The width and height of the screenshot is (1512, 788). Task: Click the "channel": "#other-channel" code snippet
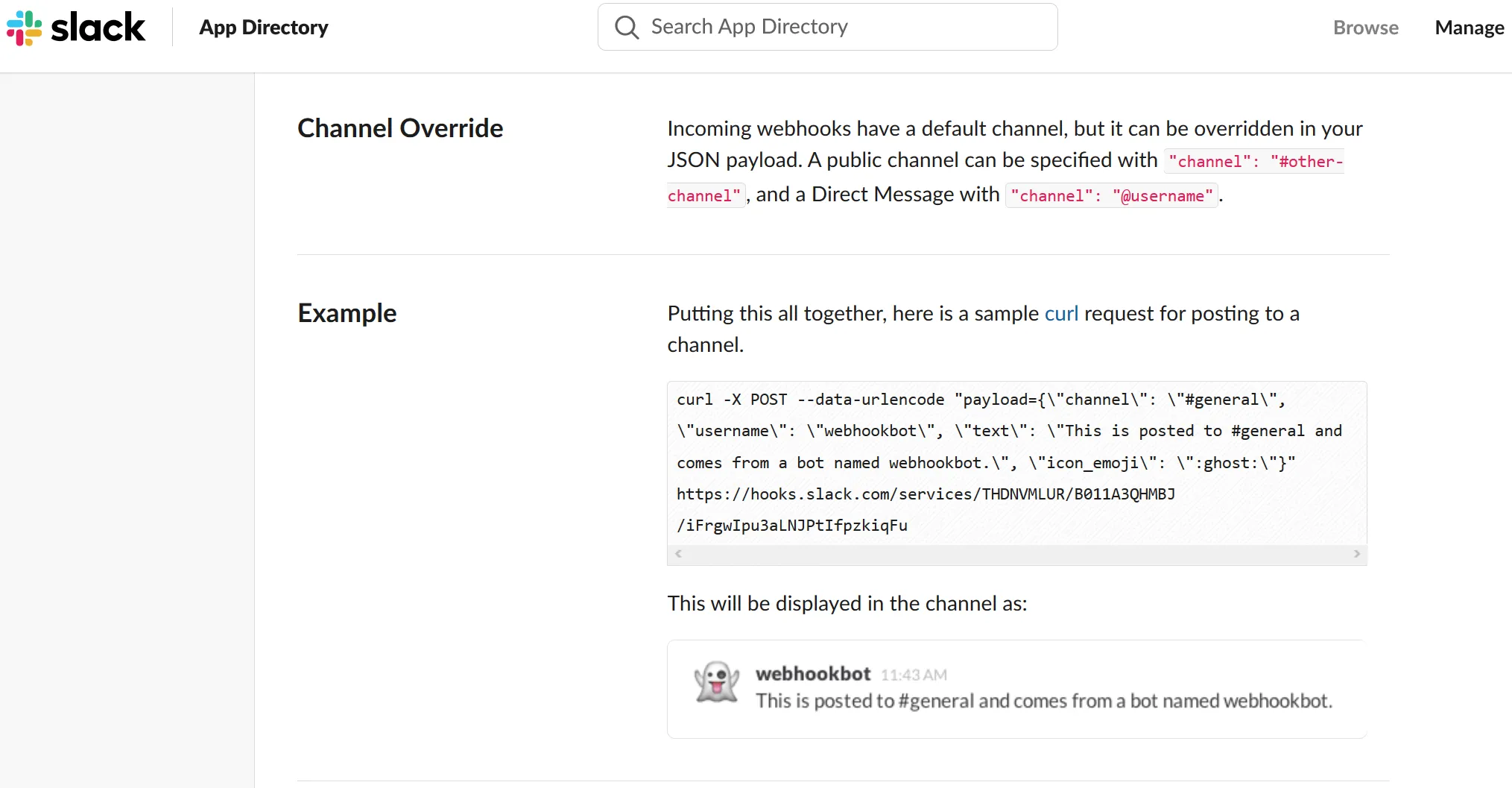click(x=1256, y=162)
